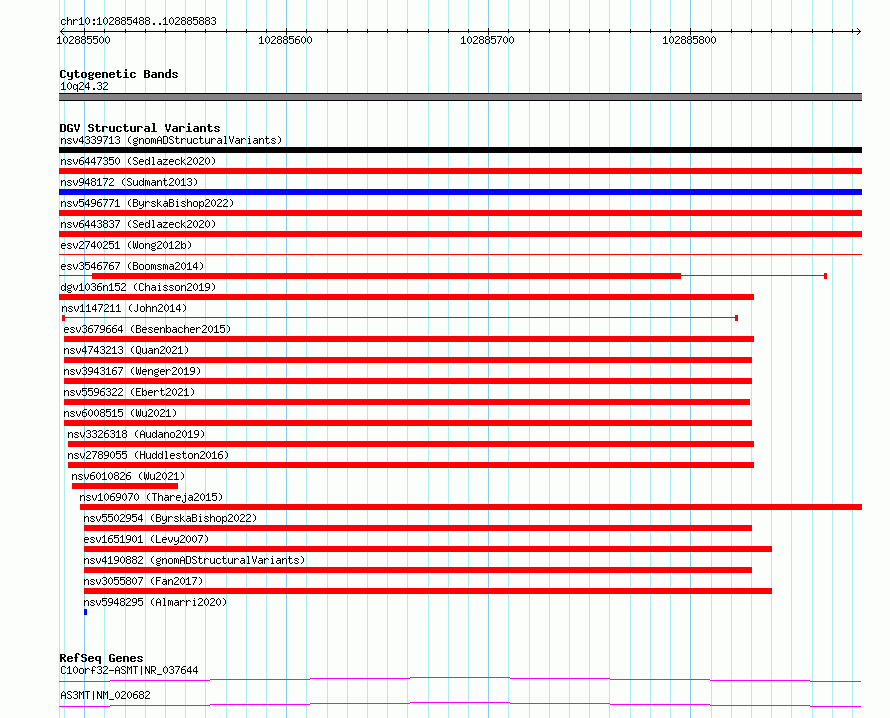Open dgv1036n152 (Chaisson2019) variant label
This screenshot has width=890, height=718.
coord(138,287)
